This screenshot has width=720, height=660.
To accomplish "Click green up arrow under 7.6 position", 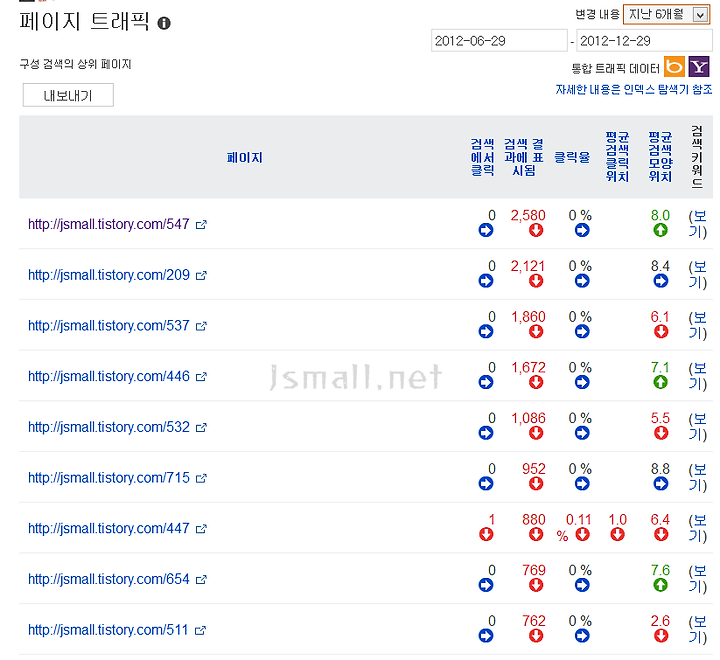I will tap(660, 585).
